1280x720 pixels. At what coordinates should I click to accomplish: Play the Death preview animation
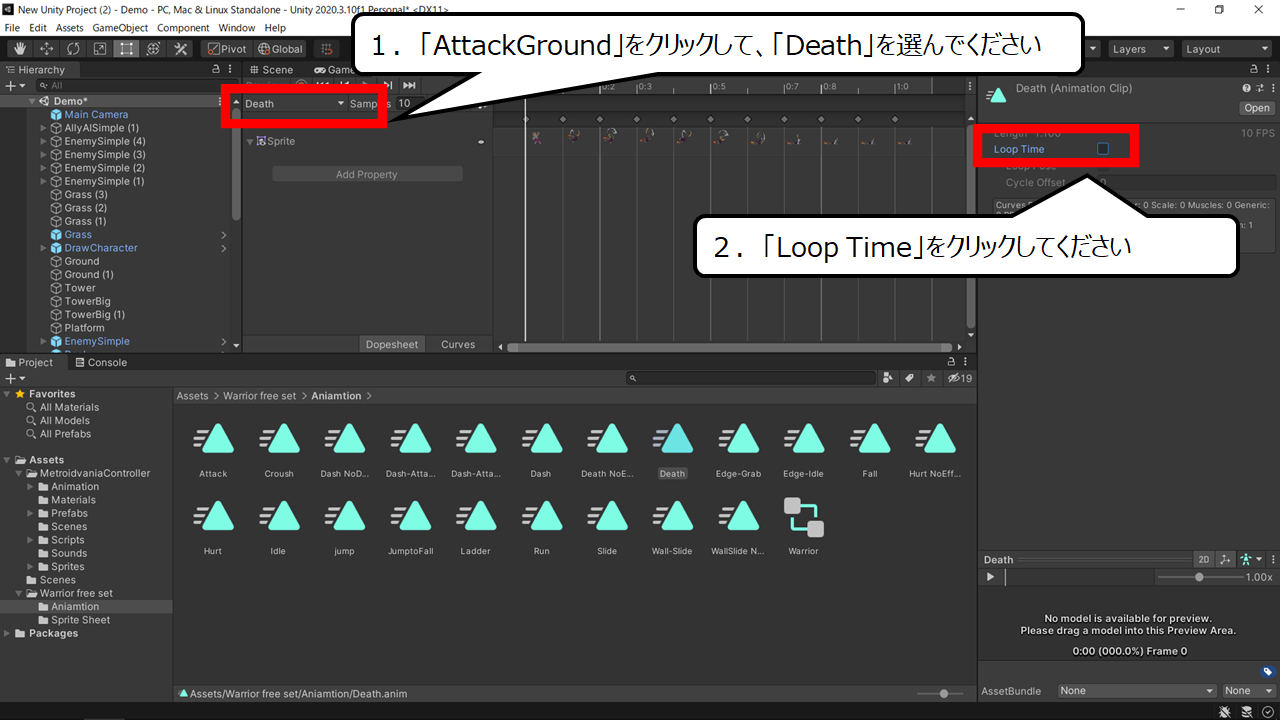pos(990,577)
